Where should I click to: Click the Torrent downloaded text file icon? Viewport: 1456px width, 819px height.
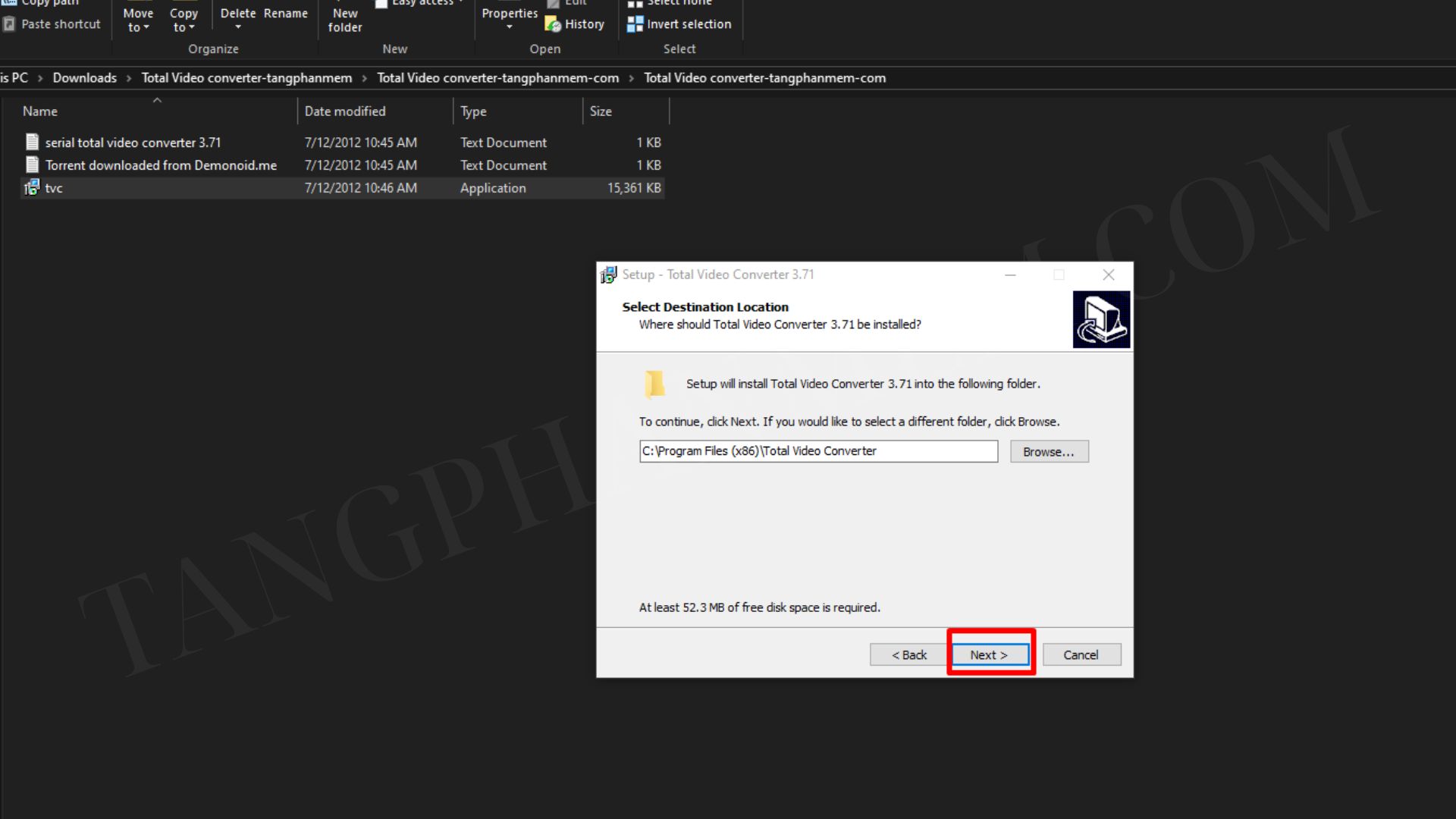(x=32, y=165)
